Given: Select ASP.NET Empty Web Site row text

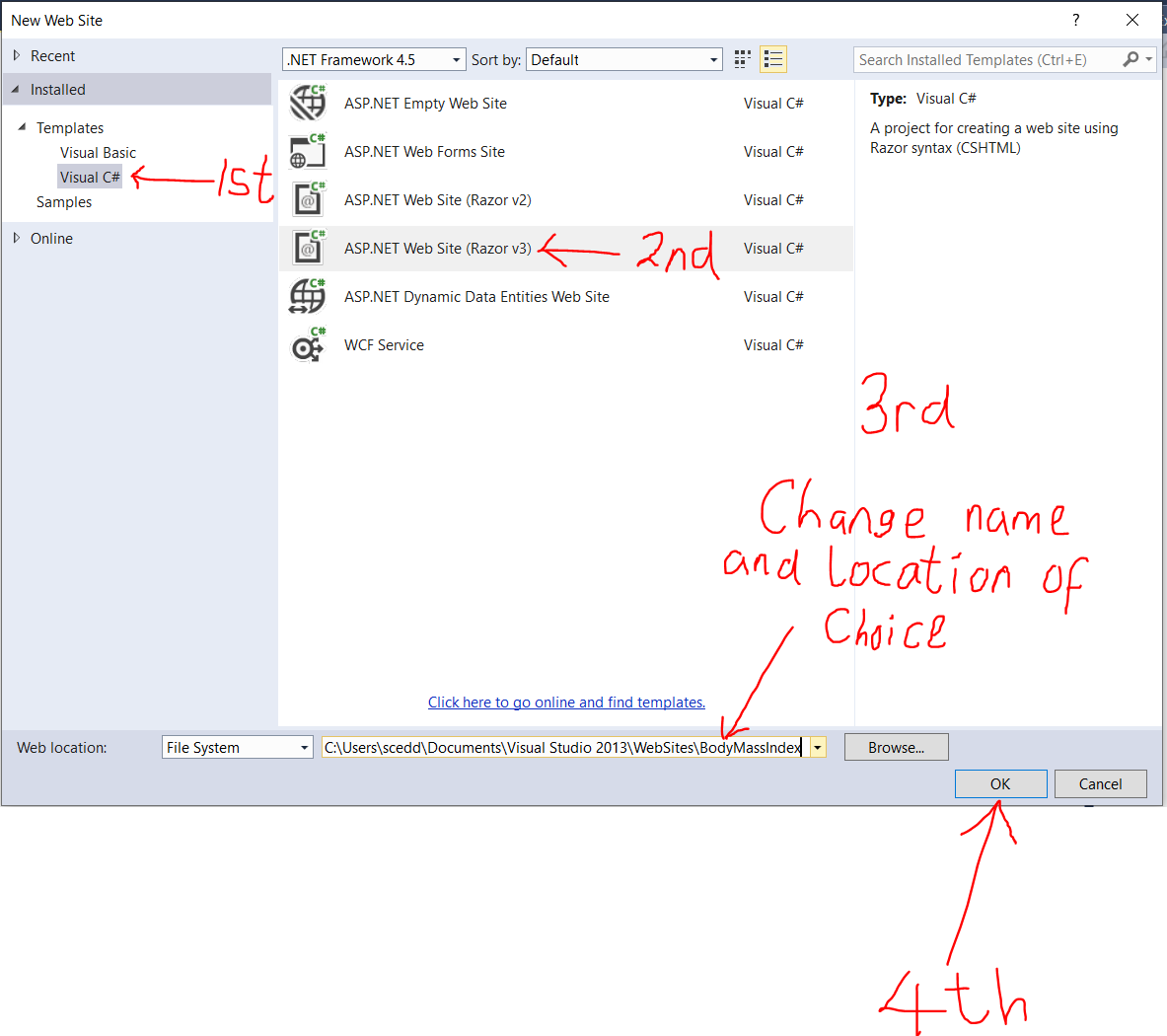Looking at the screenshot, I should [425, 104].
